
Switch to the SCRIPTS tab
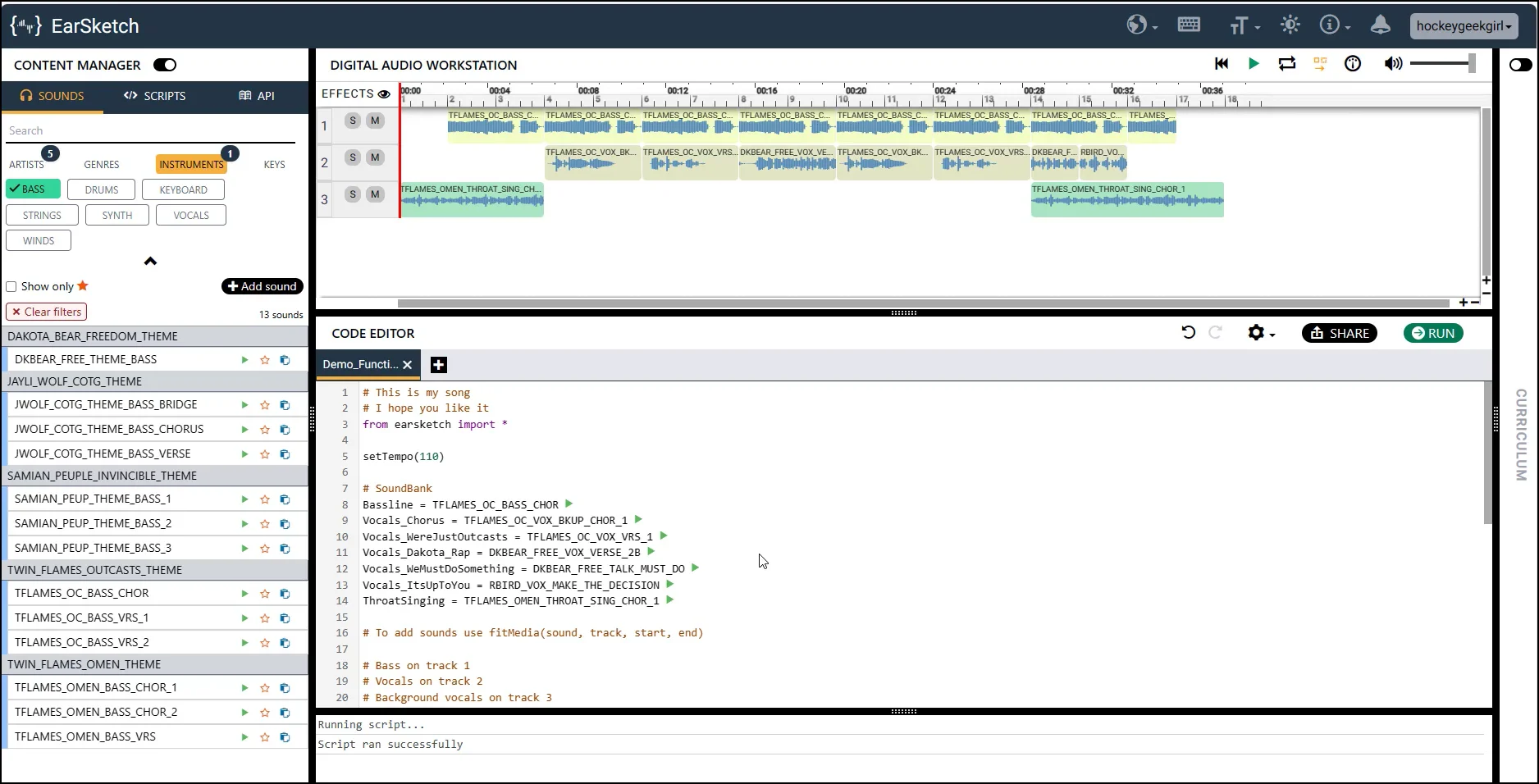coord(154,96)
